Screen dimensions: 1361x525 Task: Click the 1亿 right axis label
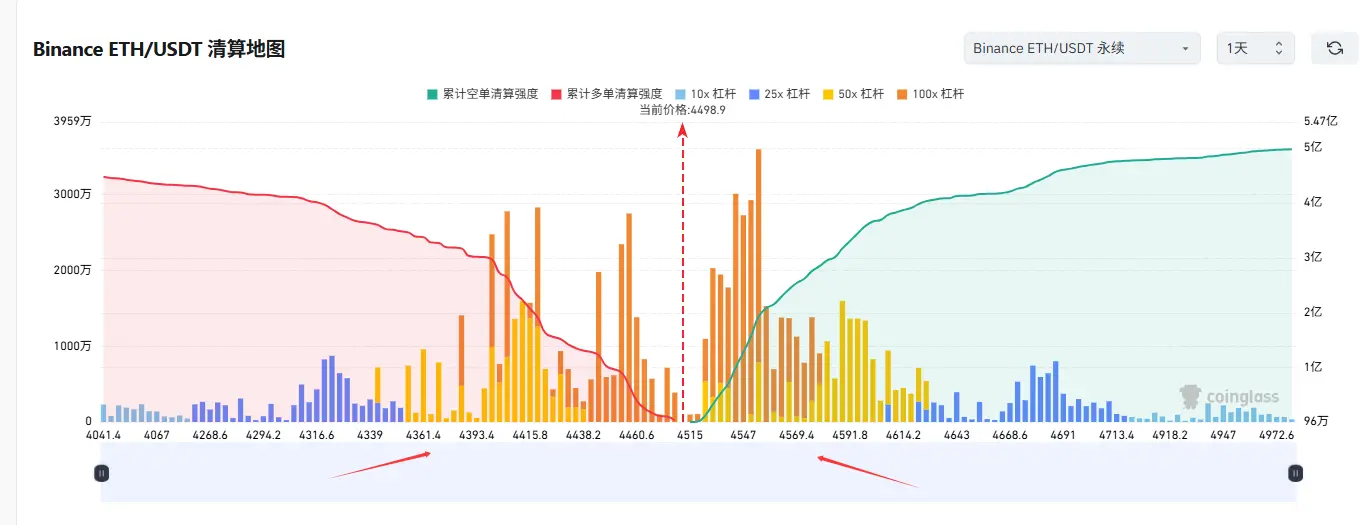(x=1313, y=367)
